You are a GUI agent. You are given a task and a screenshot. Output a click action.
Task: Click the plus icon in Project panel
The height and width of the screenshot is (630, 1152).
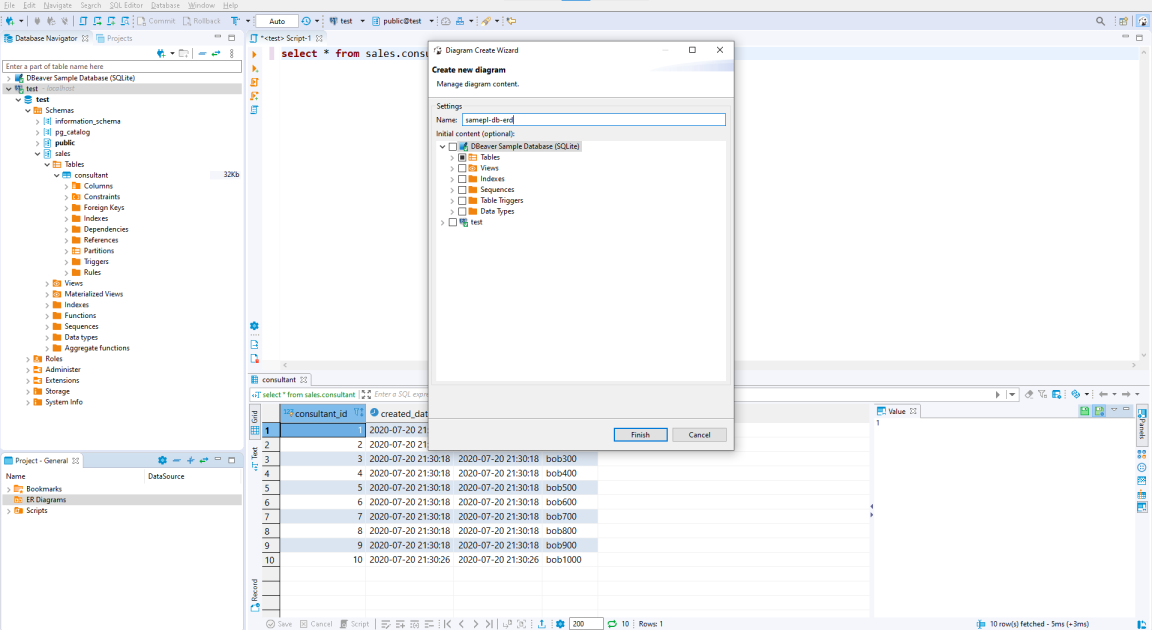tap(190, 460)
